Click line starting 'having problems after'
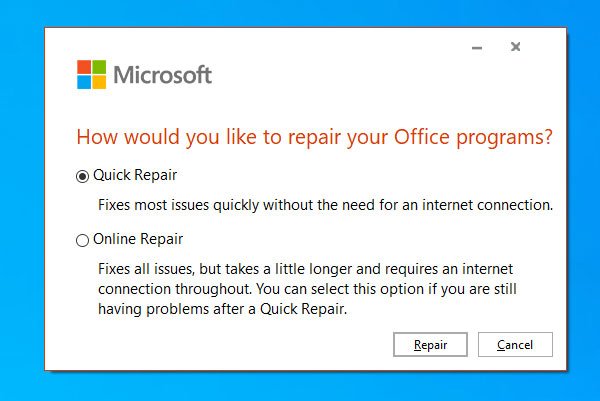Screen dimensions: 600x401 click(223, 309)
